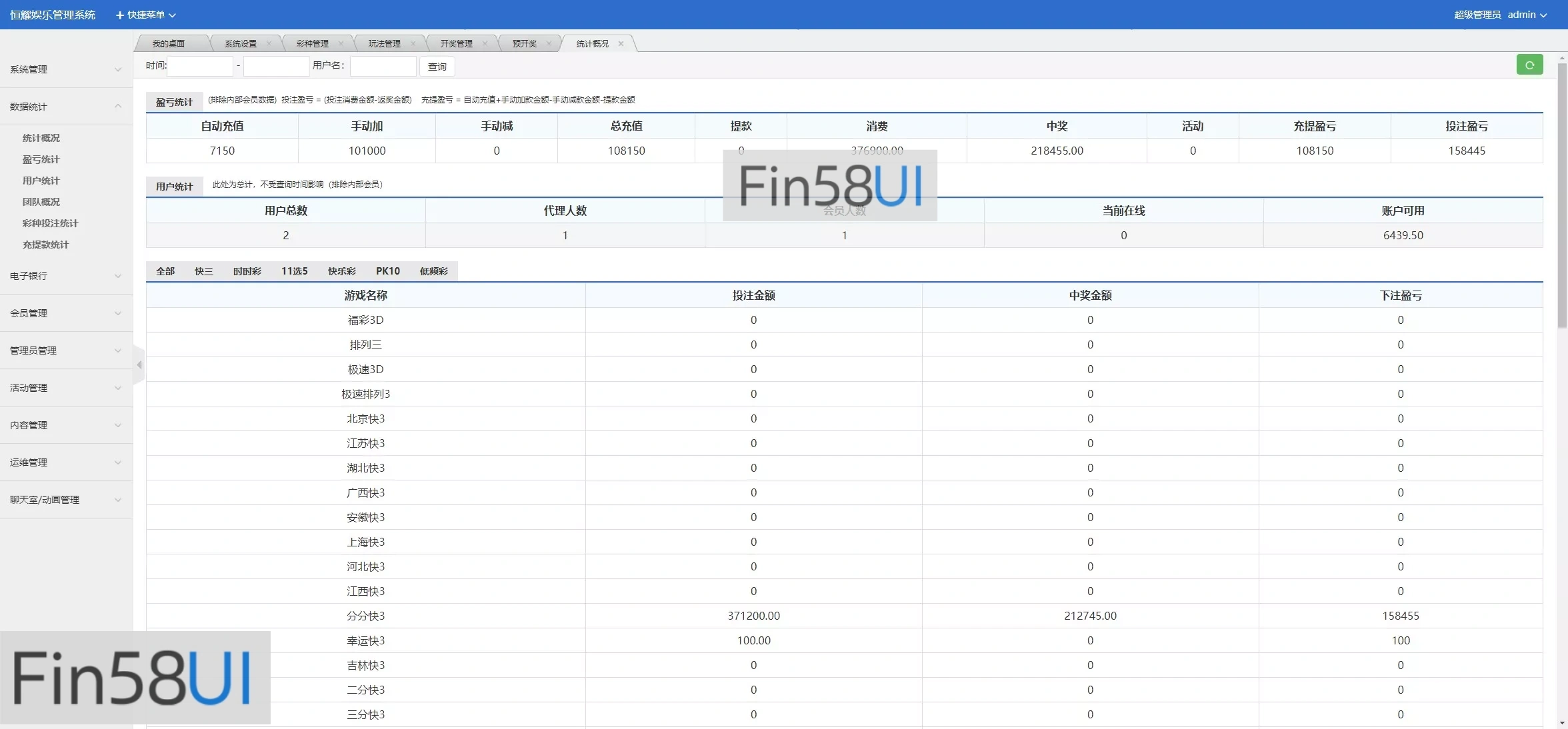Open the 充提款统计 sidebar item
Viewport: 1568px width, 729px height.
(45, 245)
